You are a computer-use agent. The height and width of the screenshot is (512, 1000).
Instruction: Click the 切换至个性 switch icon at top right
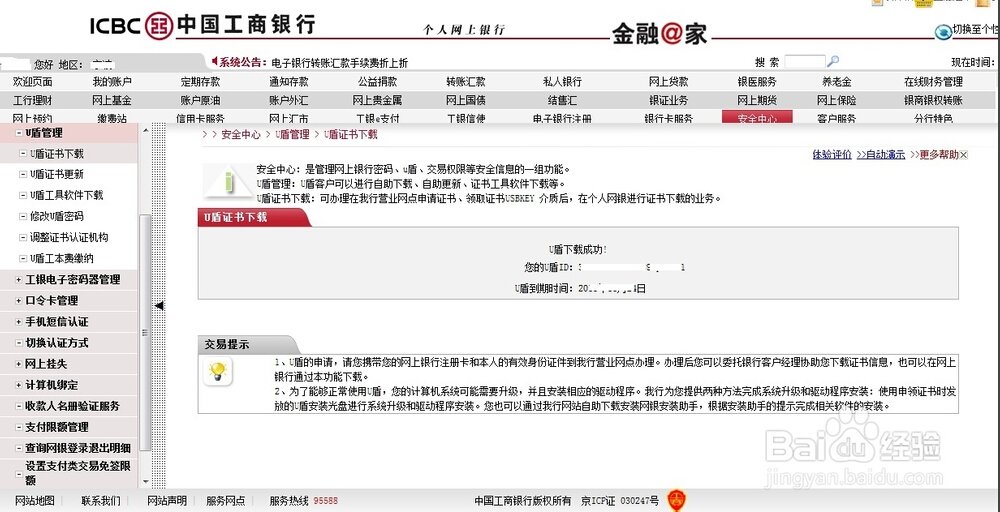(x=943, y=31)
